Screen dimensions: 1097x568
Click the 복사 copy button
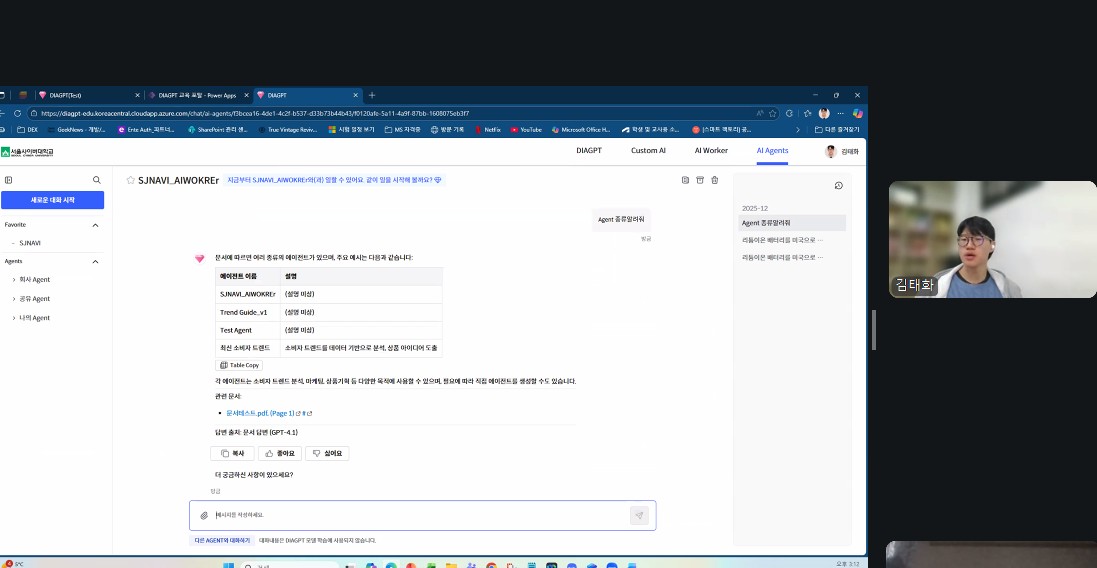pyautogui.click(x=232, y=453)
